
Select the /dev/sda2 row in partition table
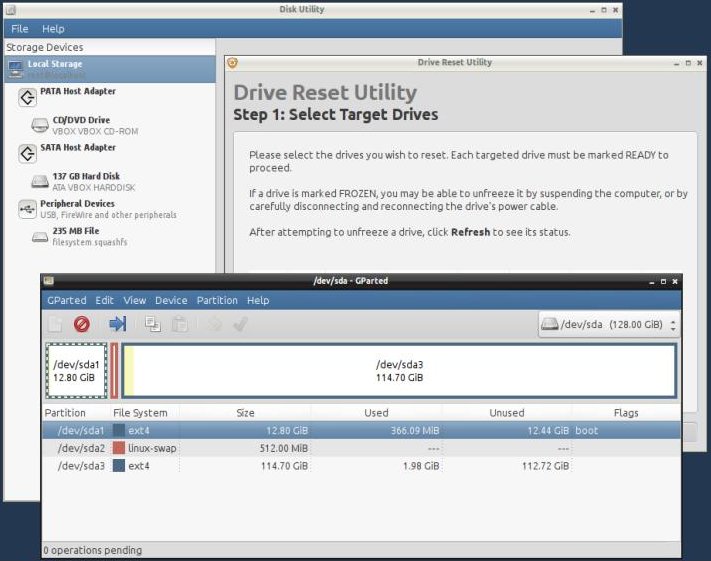click(361, 448)
